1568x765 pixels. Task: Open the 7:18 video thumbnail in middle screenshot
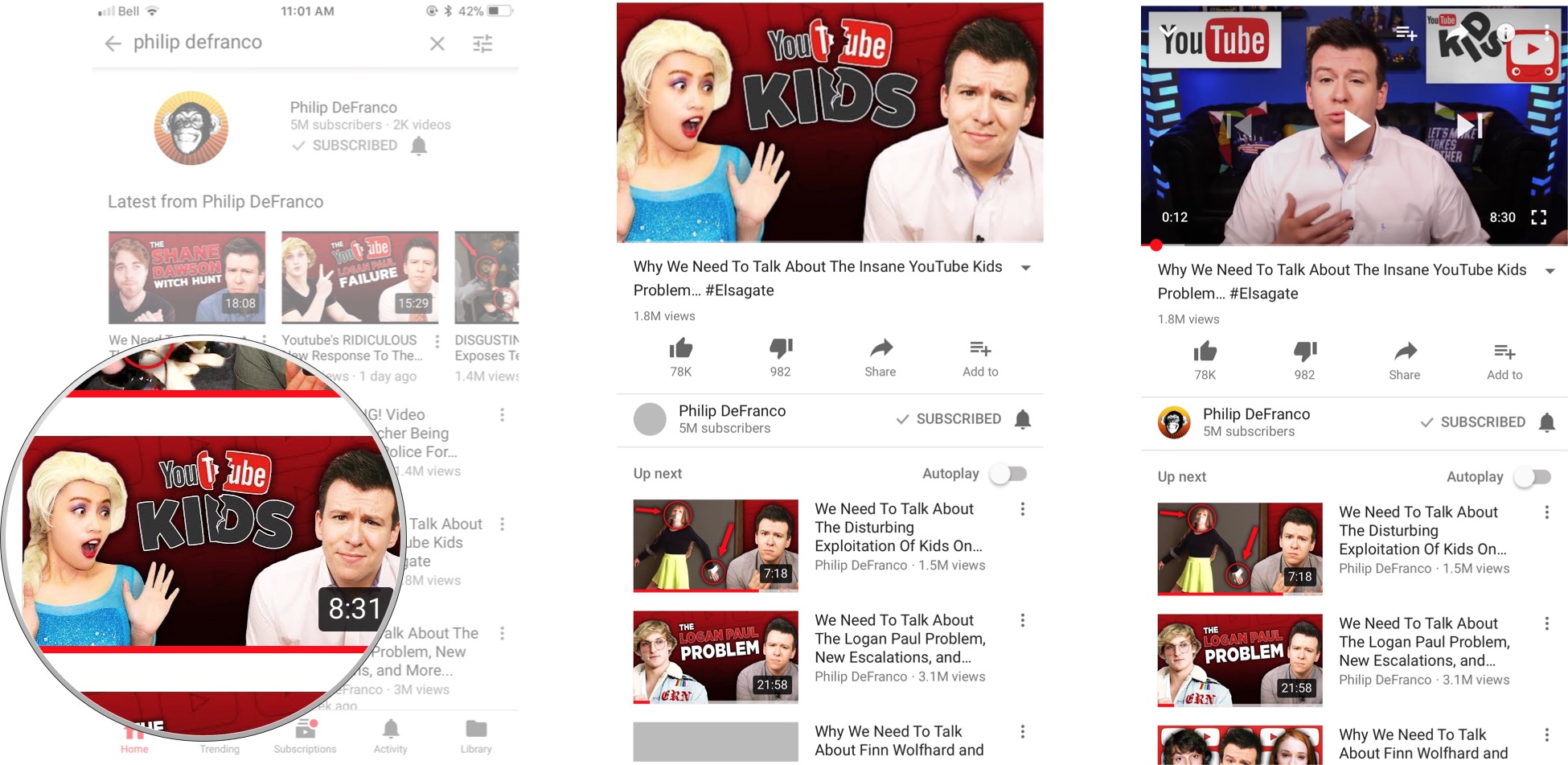(x=716, y=546)
